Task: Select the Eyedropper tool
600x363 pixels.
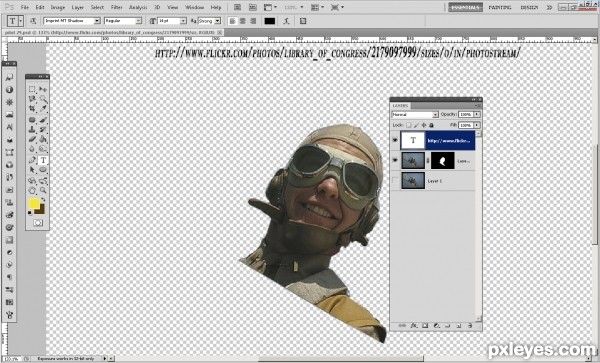Action: coord(43,109)
